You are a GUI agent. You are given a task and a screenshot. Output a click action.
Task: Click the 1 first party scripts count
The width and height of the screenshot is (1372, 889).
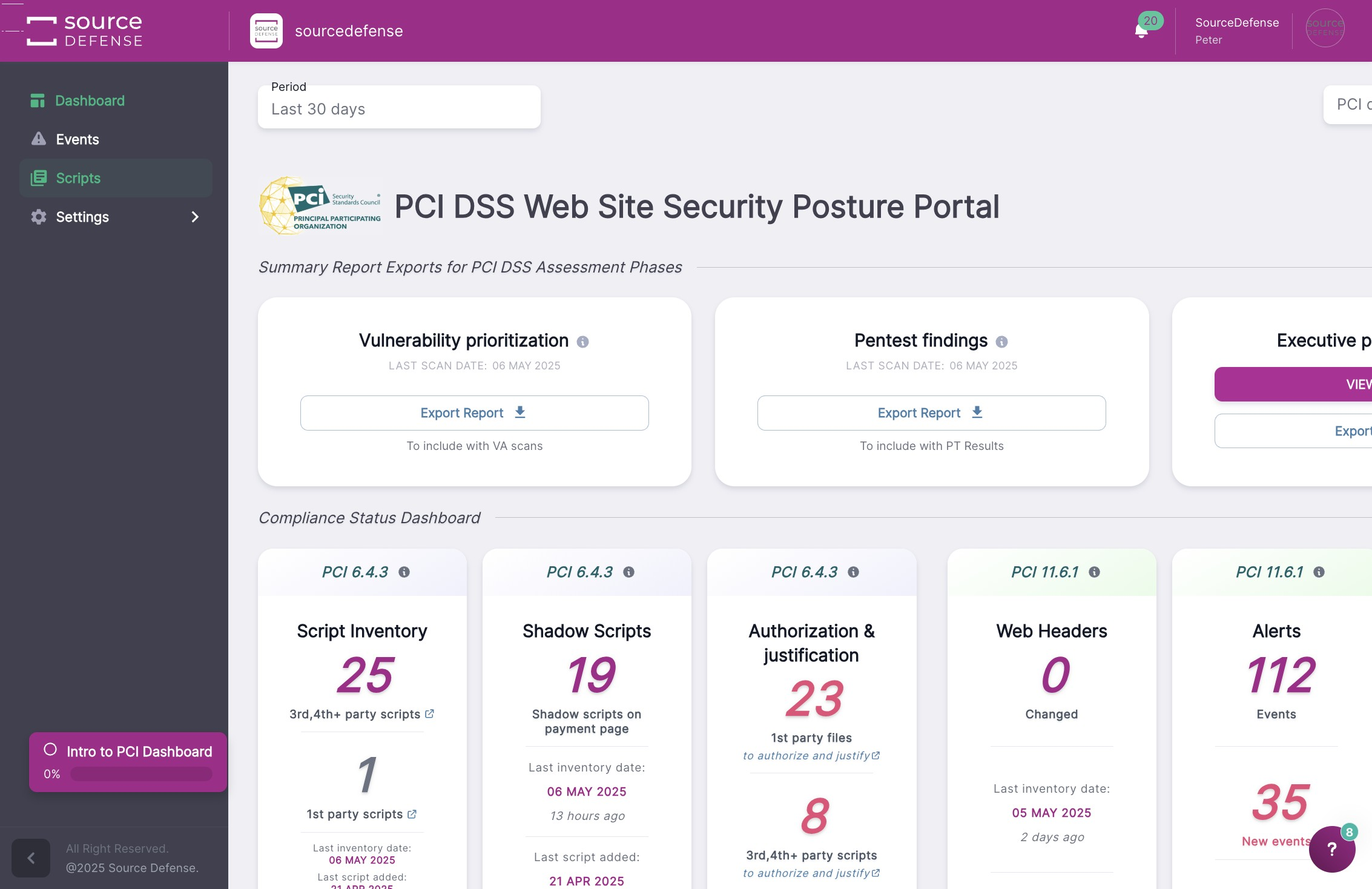point(366,775)
